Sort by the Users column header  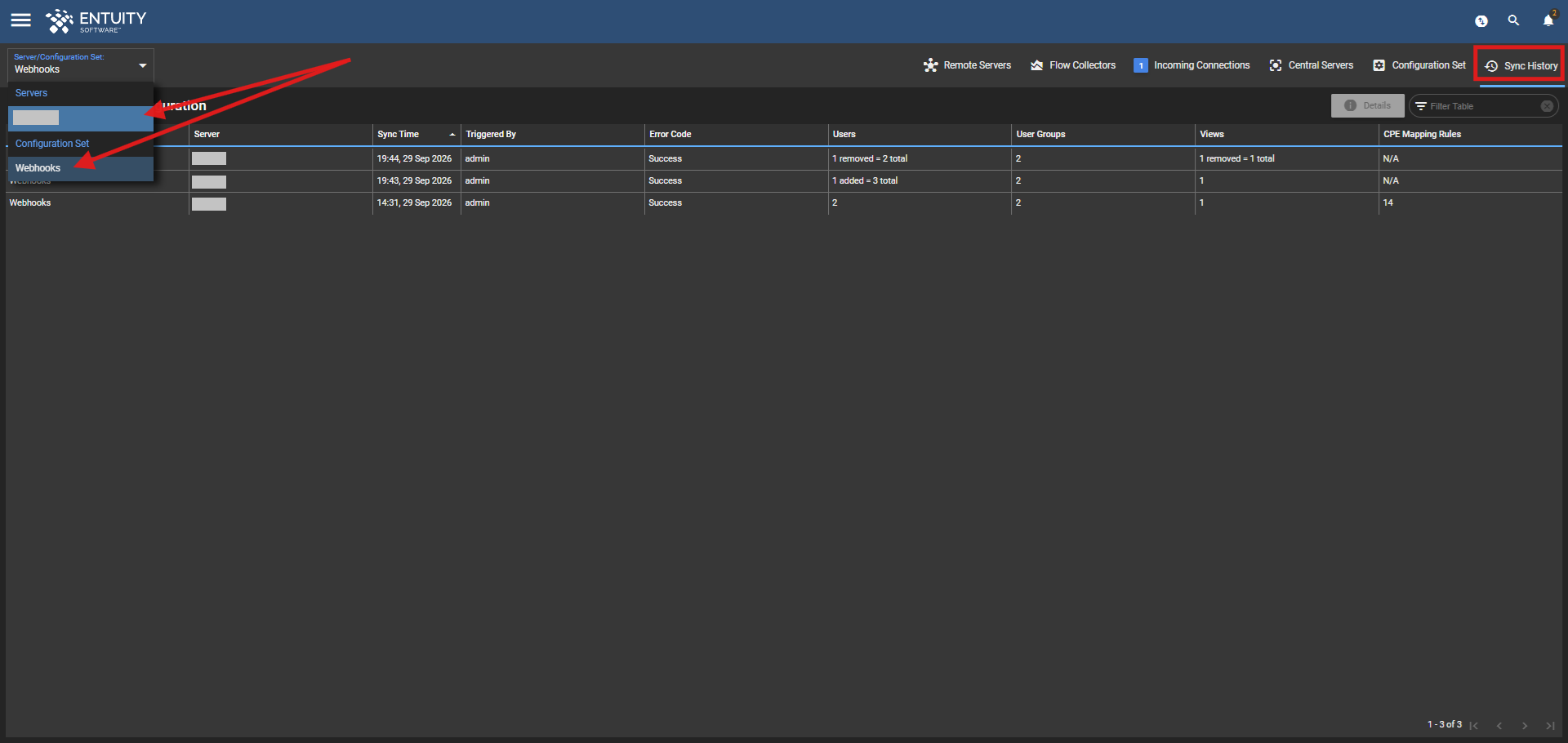click(920, 134)
